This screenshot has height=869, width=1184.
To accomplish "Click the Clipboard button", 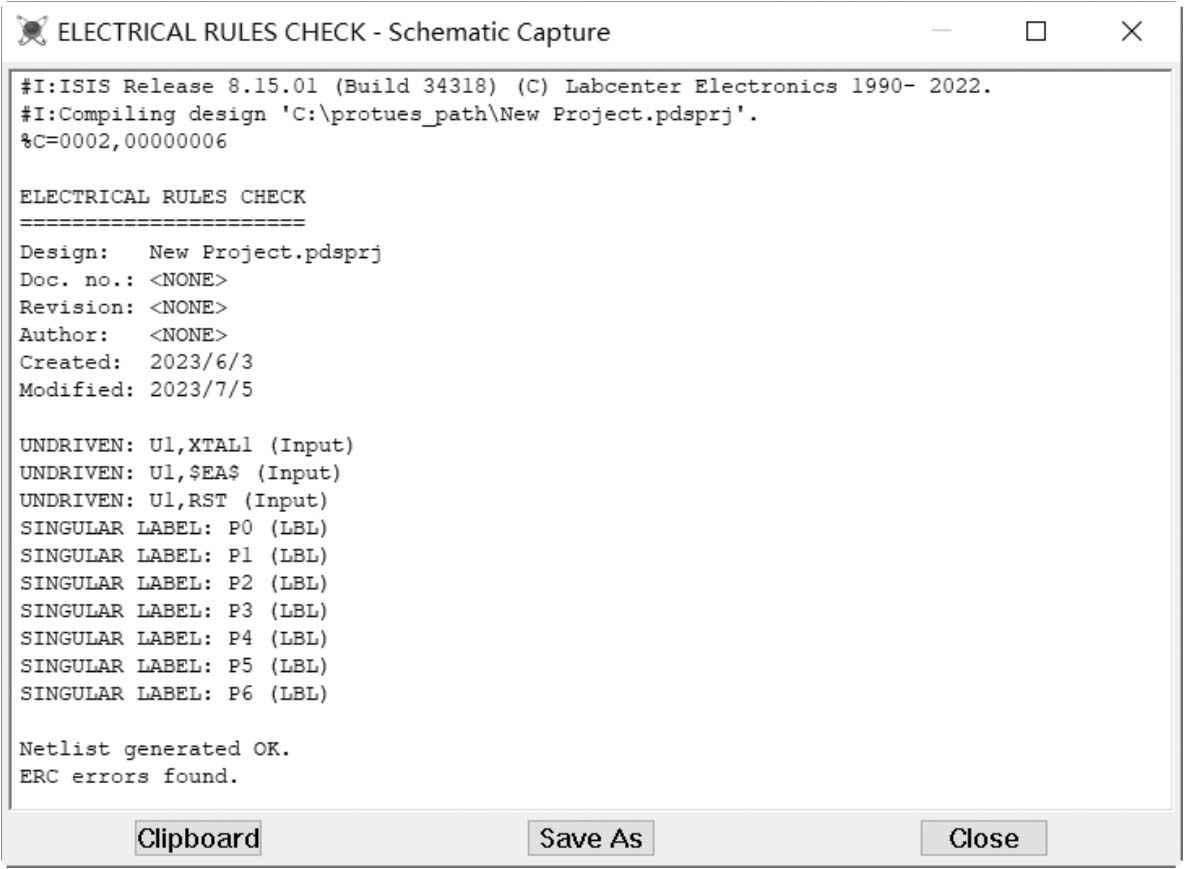I will point(197,838).
